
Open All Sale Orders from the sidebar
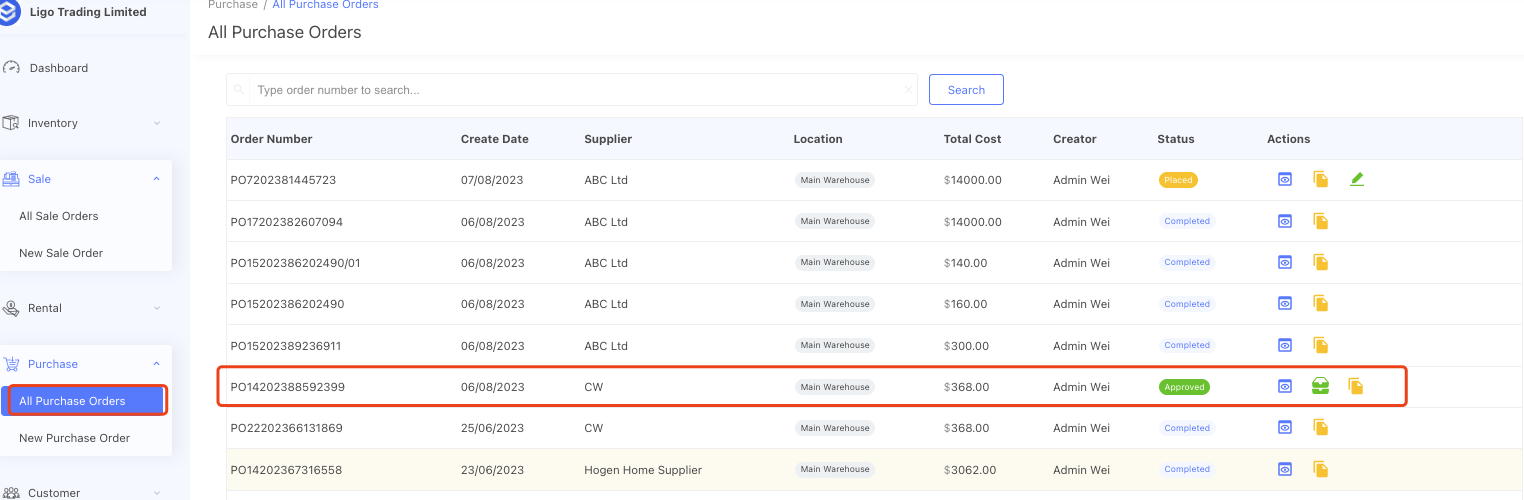[x=59, y=216]
